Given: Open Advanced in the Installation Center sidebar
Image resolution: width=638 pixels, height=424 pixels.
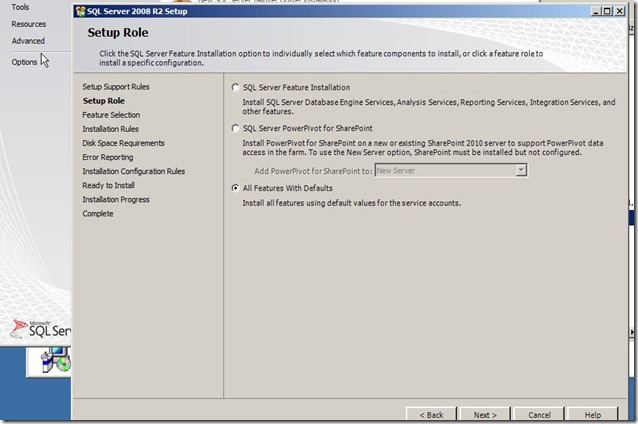Looking at the screenshot, I should tap(28, 41).
